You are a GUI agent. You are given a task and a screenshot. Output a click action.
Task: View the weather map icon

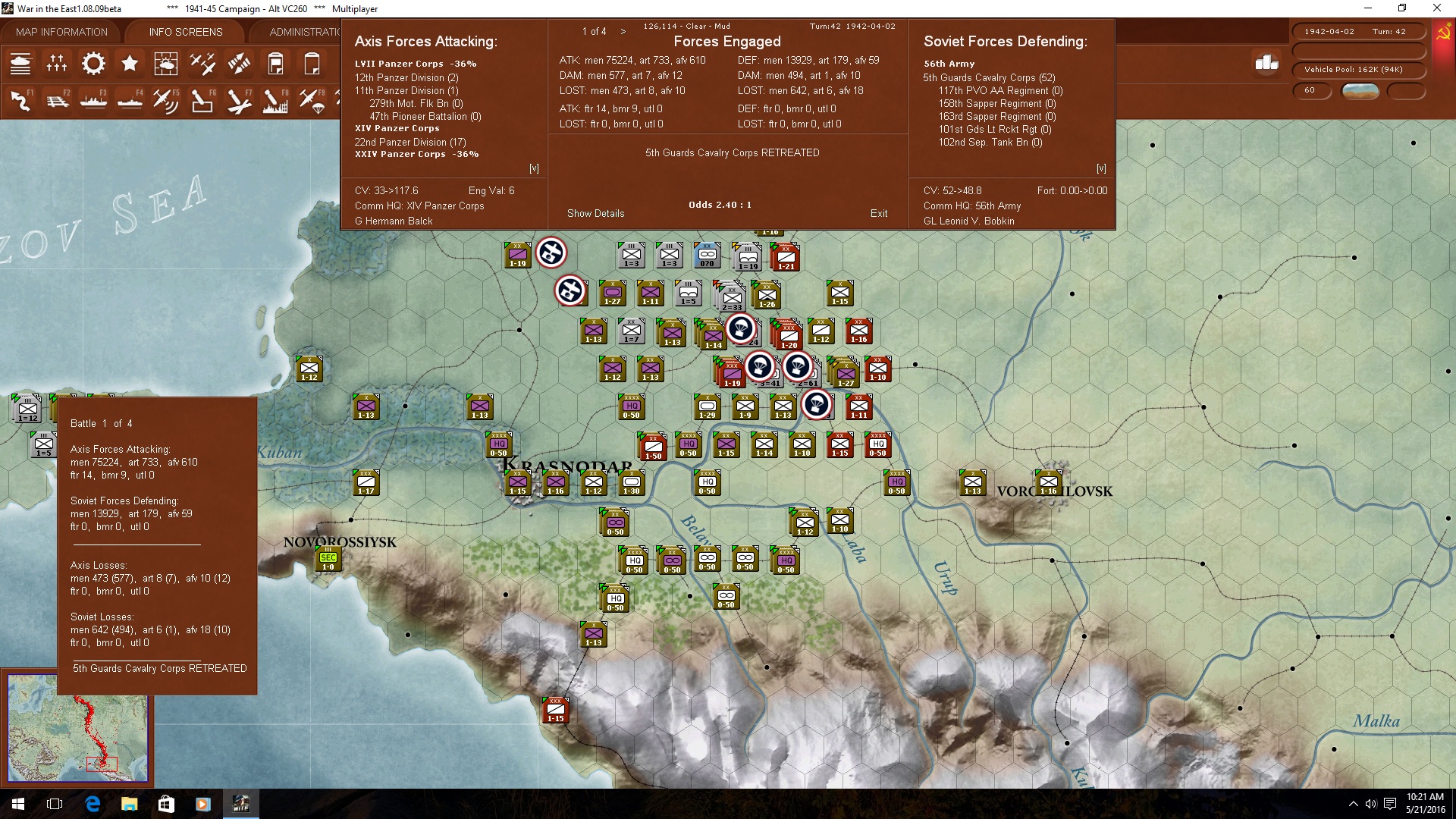166,64
